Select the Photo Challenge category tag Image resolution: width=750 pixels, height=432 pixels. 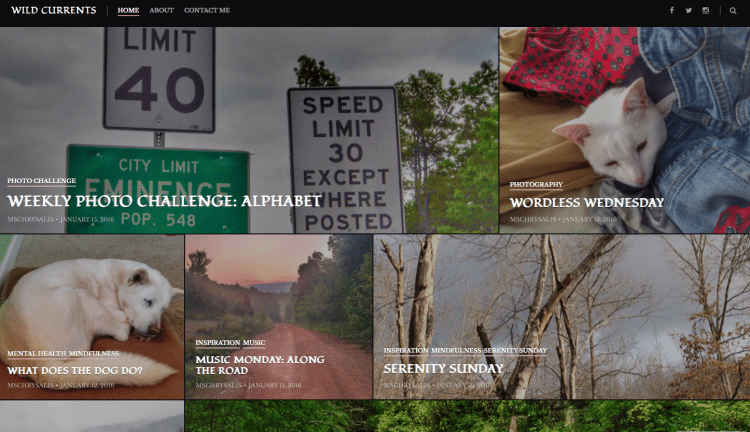(42, 180)
